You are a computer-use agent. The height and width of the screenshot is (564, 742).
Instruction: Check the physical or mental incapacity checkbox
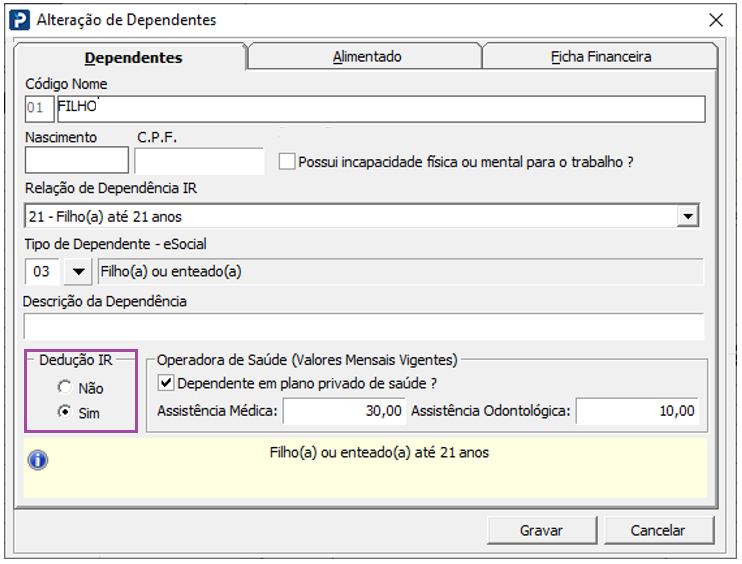288,161
